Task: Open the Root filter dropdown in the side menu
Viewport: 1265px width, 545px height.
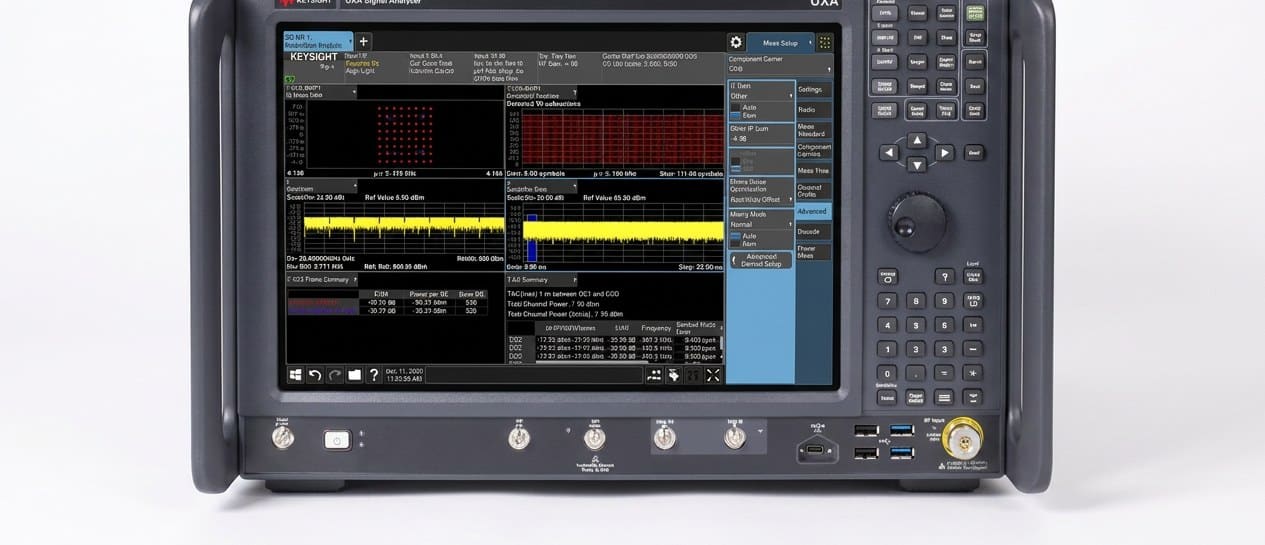Action: (x=760, y=199)
